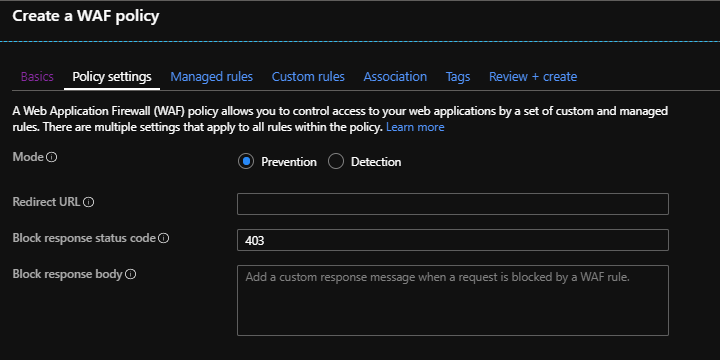The width and height of the screenshot is (720, 360).
Task: Go to the Custom rules tab
Action: coord(308,77)
